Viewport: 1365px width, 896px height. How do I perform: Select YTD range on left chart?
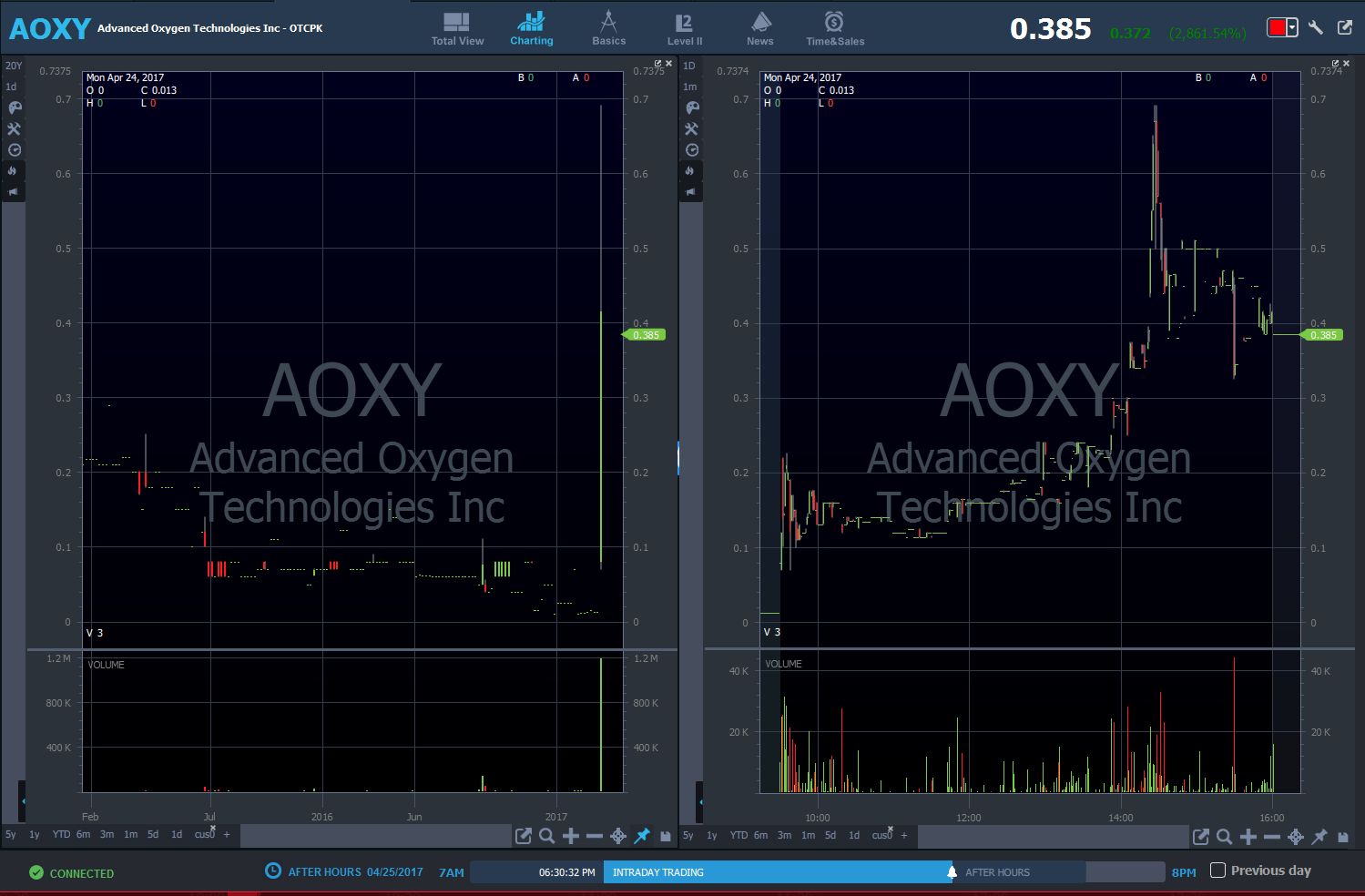[61, 834]
